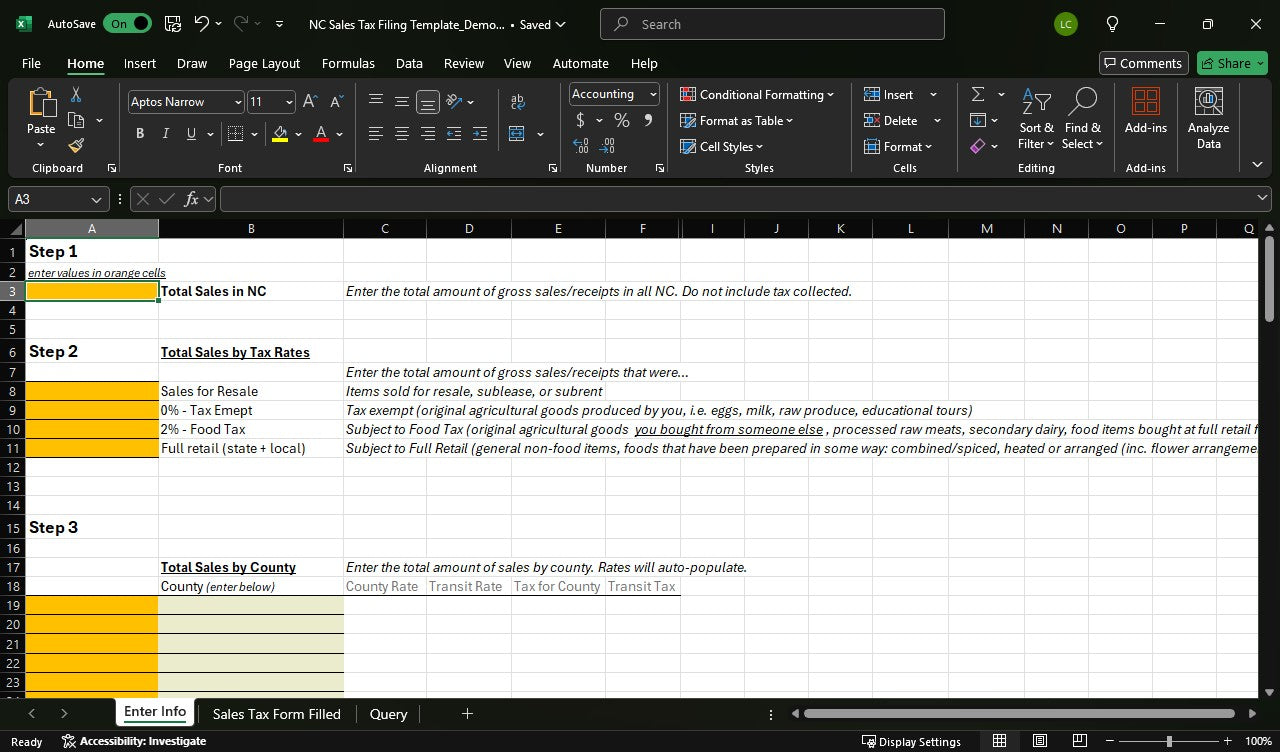
Task: Click the AutoSum sigma icon
Action: (978, 94)
